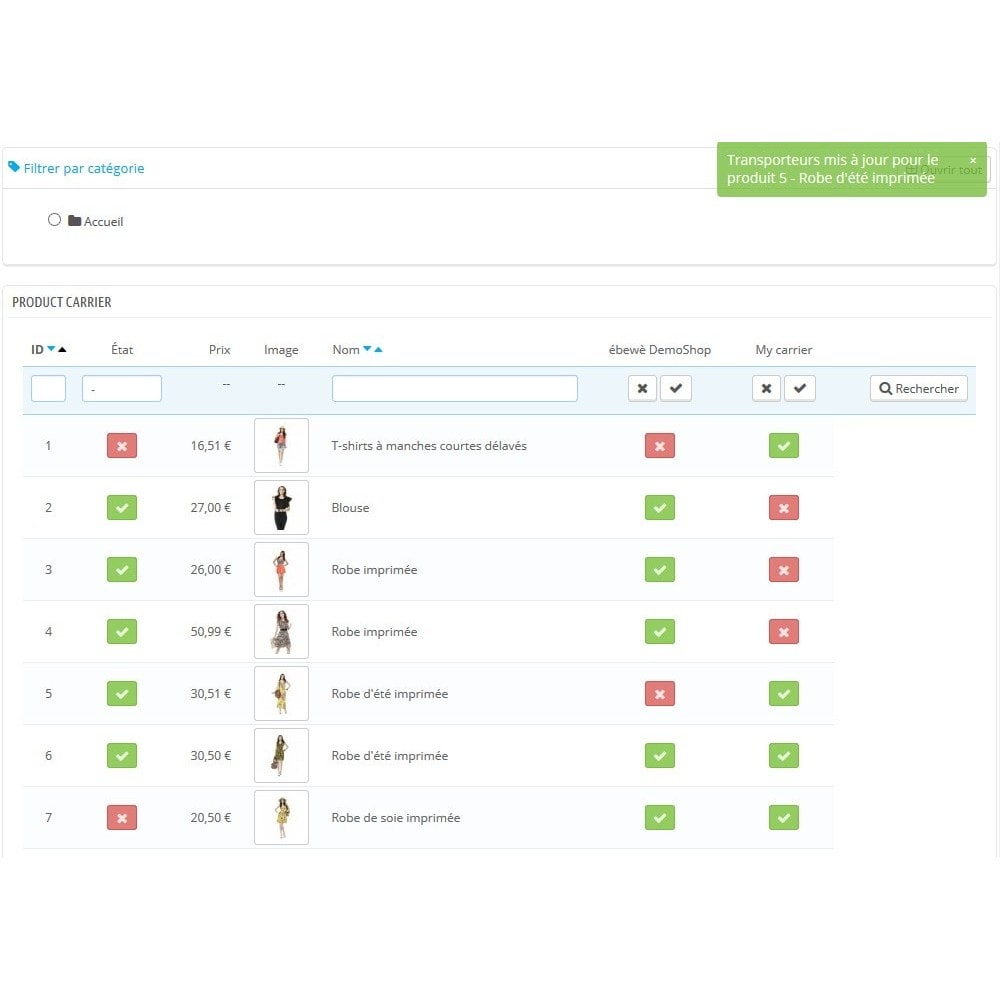
Task: Disable ébewè DemoShop for product ID 6
Action: 660,756
